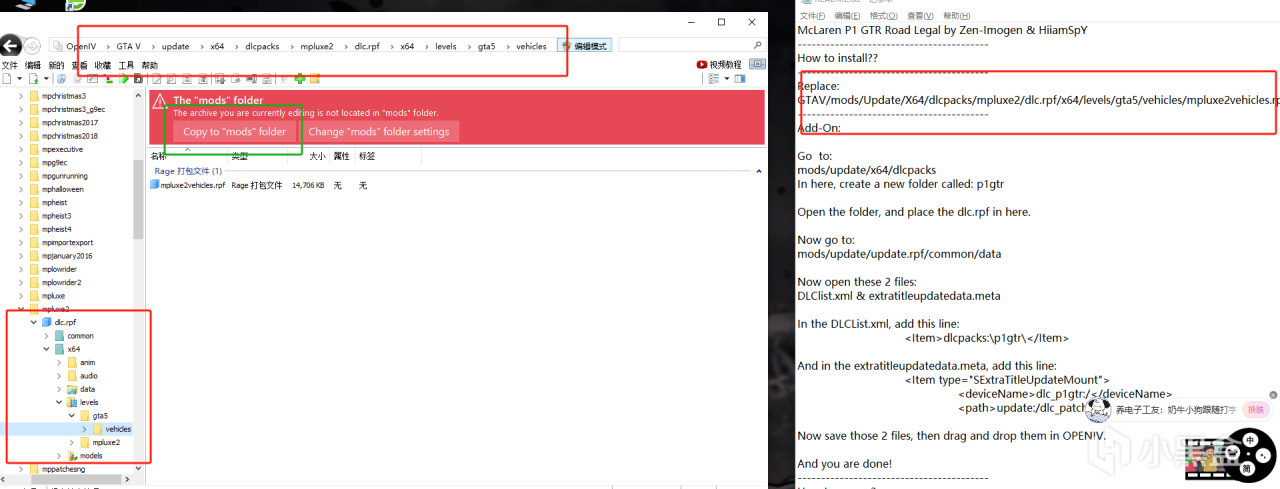Select the mpchristmas2018 folder in tree

69,136
